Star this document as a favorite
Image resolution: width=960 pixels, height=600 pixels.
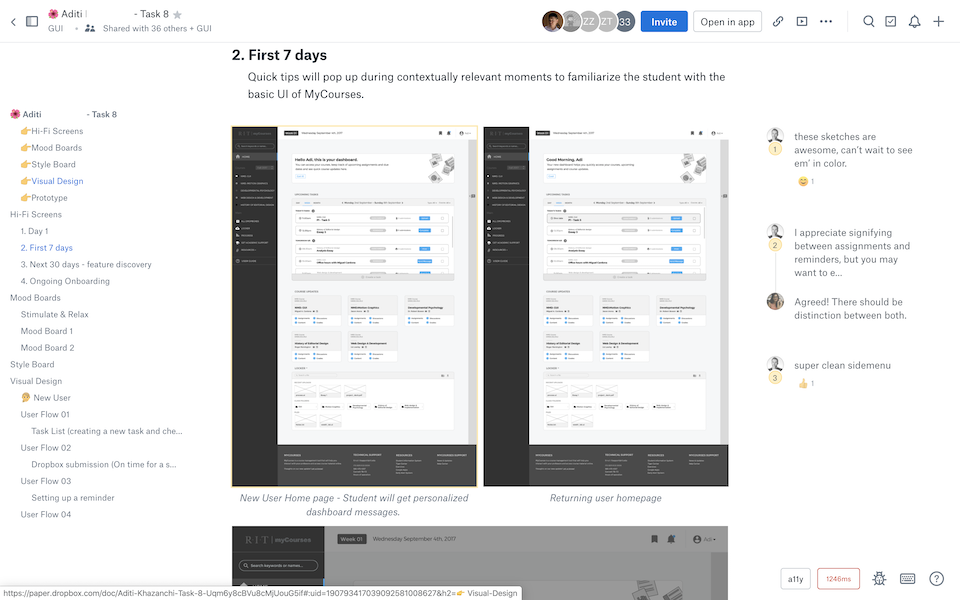click(177, 15)
